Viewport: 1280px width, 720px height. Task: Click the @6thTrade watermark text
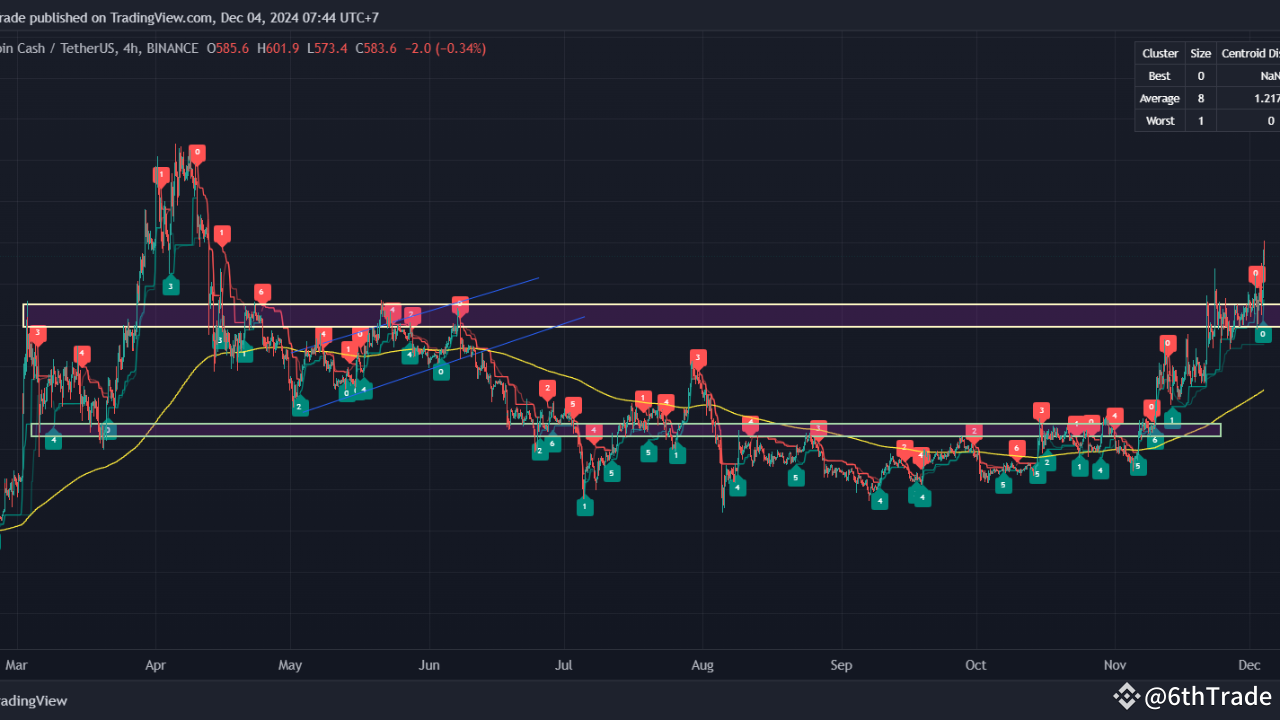tap(1205, 697)
